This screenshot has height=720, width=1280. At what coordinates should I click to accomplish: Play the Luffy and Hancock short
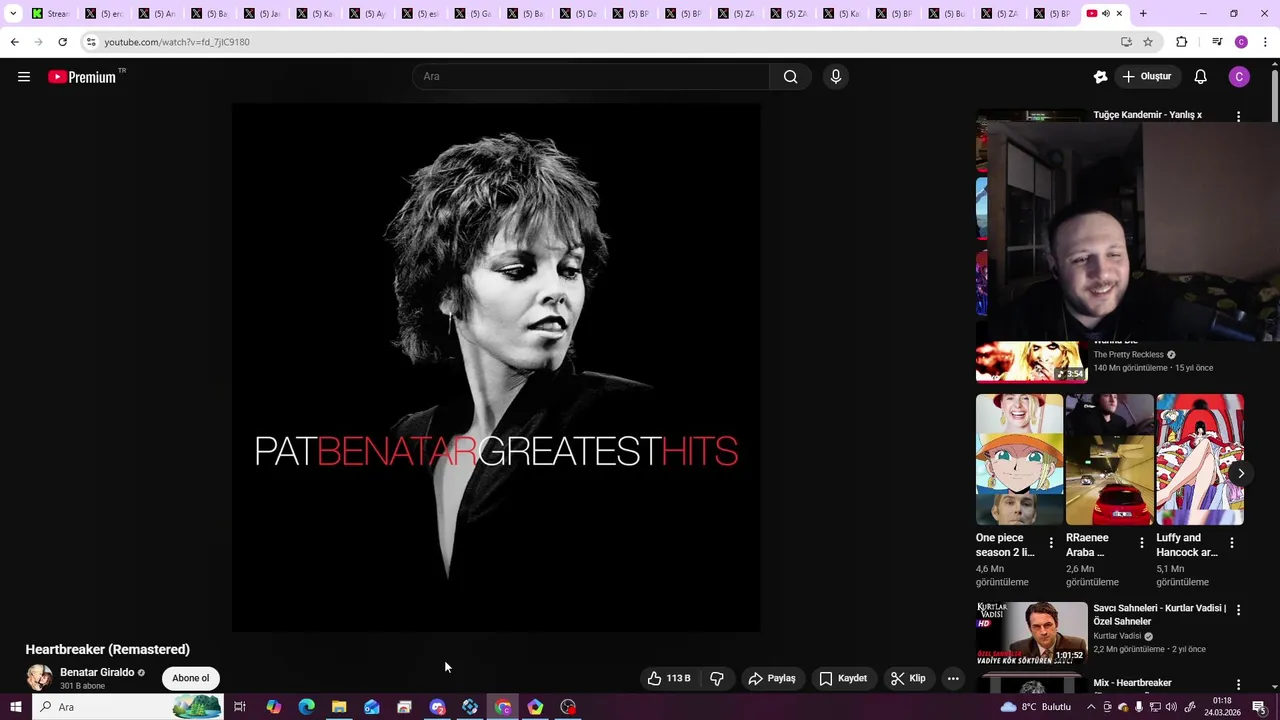pos(1200,459)
